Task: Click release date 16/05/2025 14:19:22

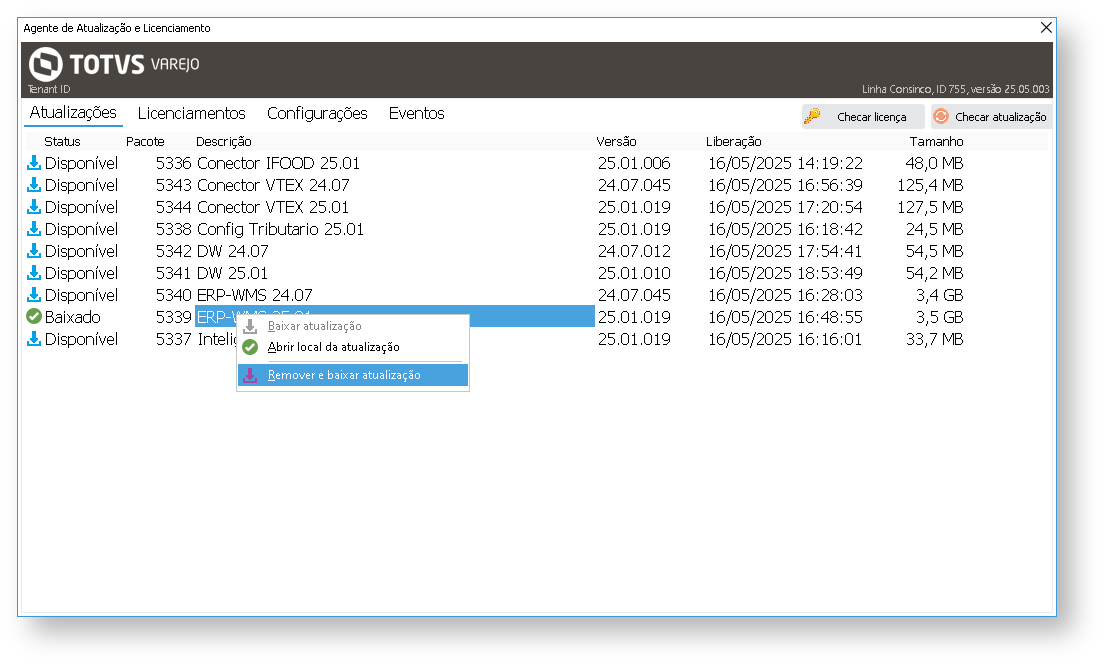Action: coord(785,163)
